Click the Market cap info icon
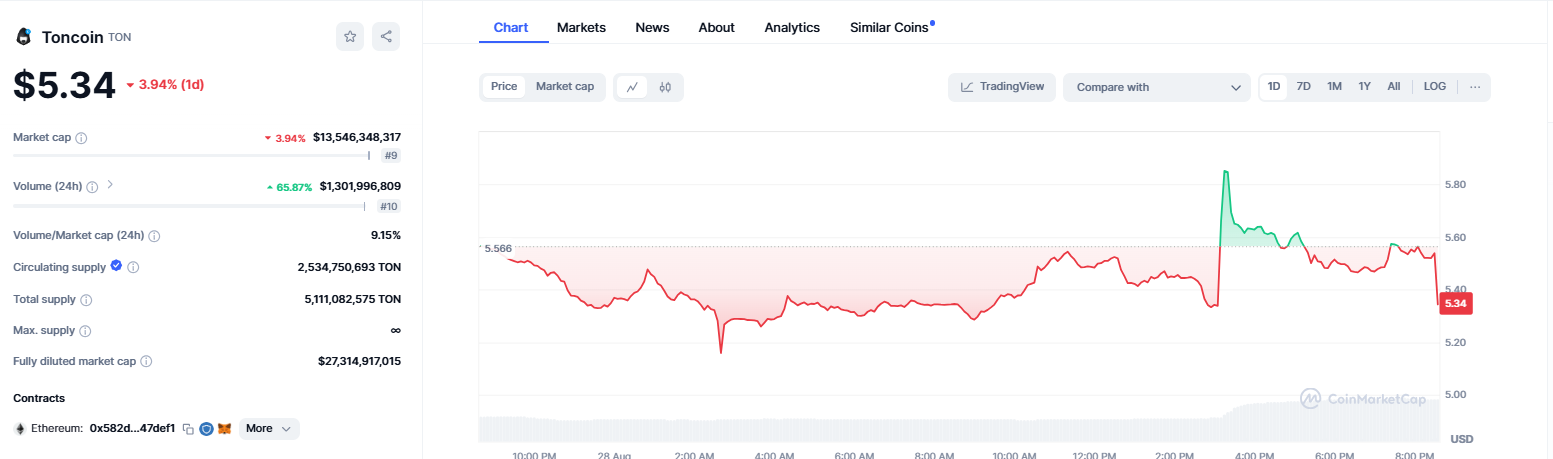The width and height of the screenshot is (1553, 459). (82, 138)
